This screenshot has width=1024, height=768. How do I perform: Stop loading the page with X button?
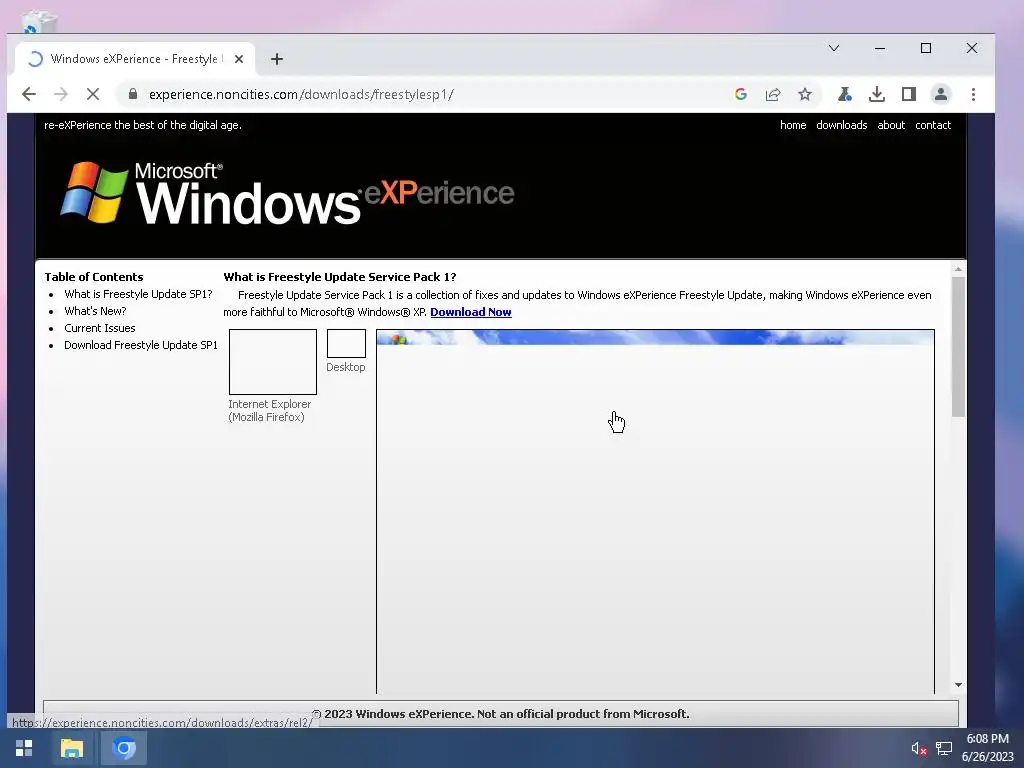pos(93,94)
